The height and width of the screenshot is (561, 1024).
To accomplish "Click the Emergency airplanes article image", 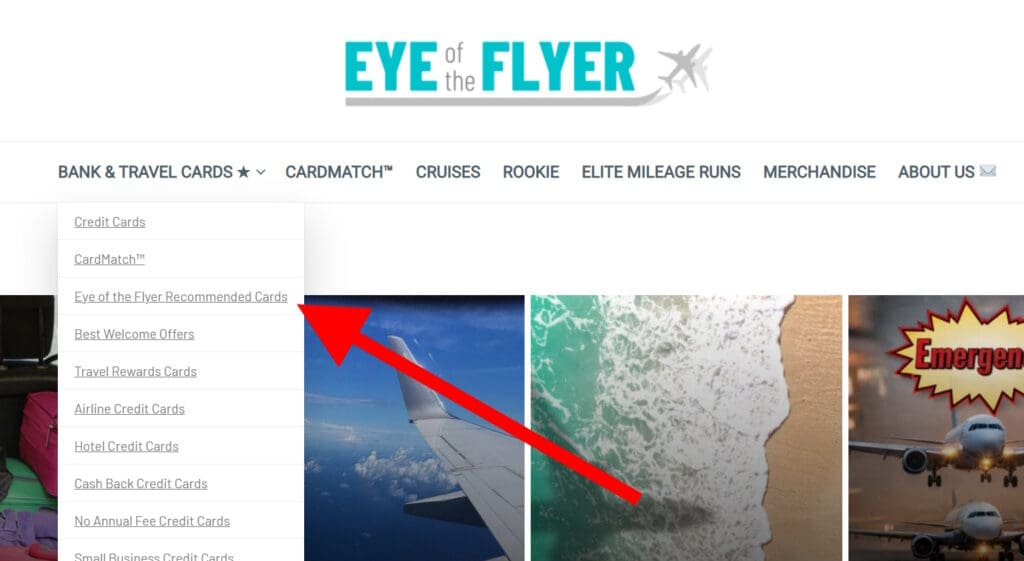I will 936,428.
